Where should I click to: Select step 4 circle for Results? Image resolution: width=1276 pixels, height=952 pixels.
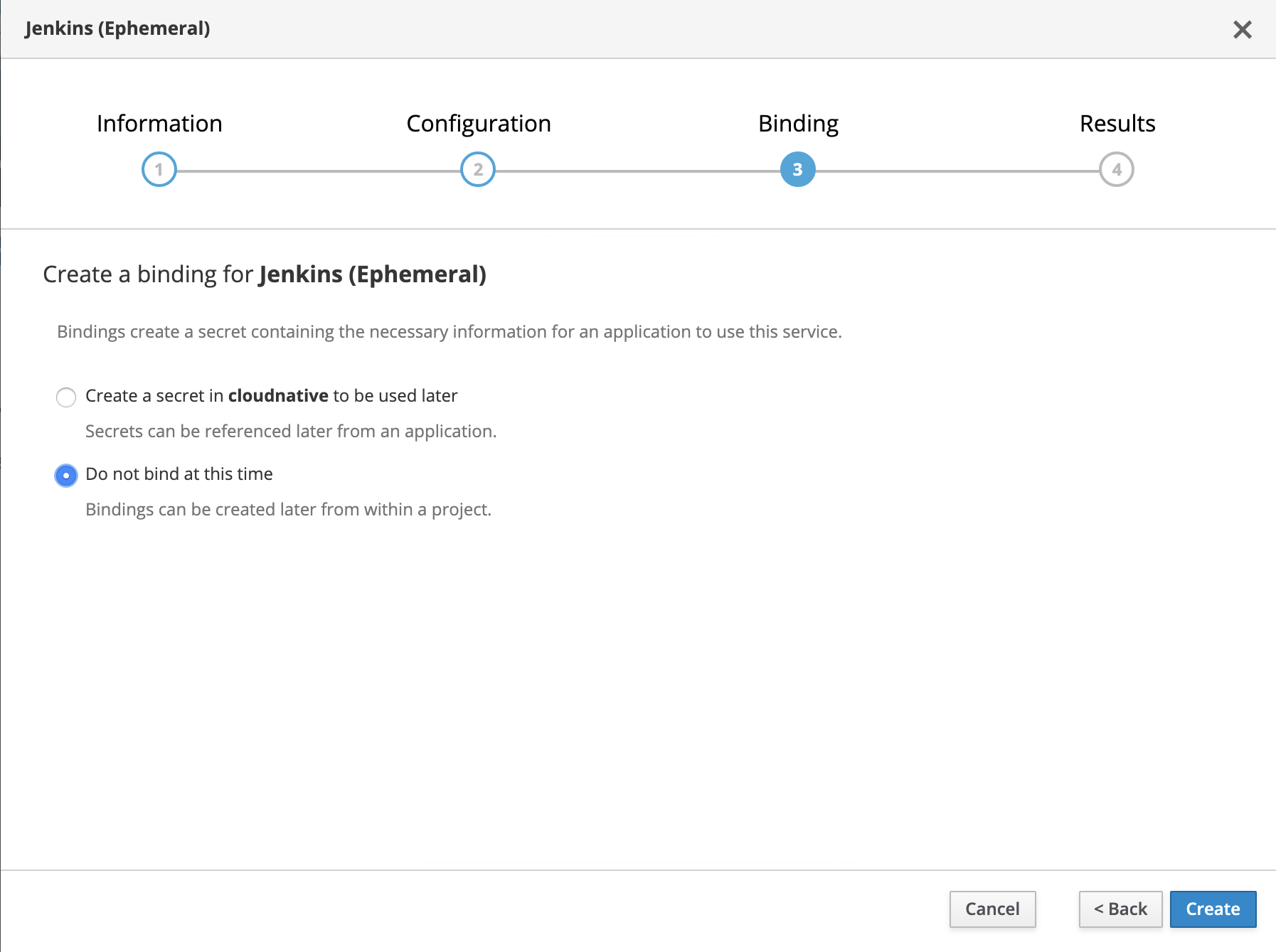click(1117, 170)
